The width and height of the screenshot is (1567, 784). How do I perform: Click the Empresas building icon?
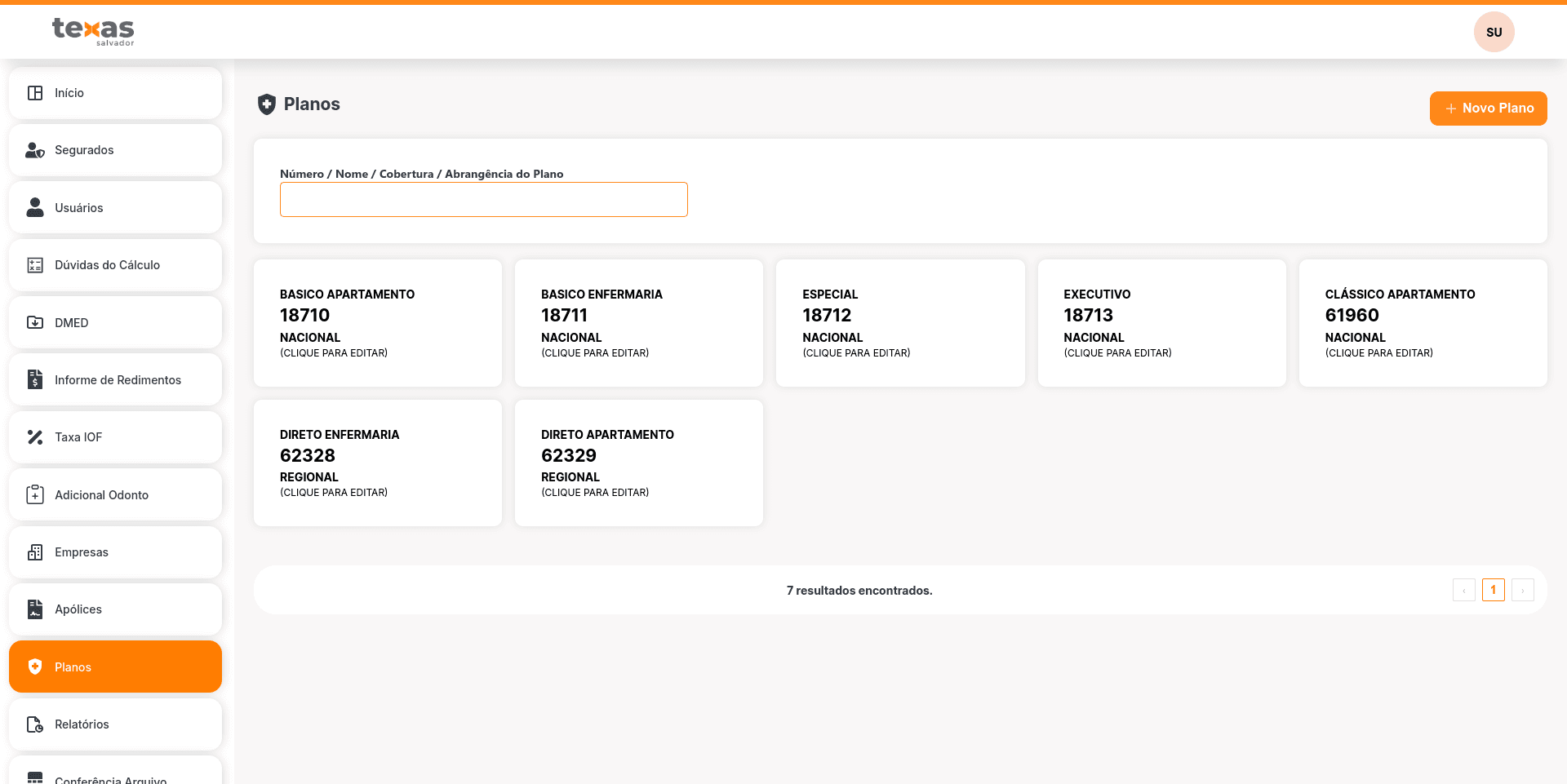pos(35,552)
